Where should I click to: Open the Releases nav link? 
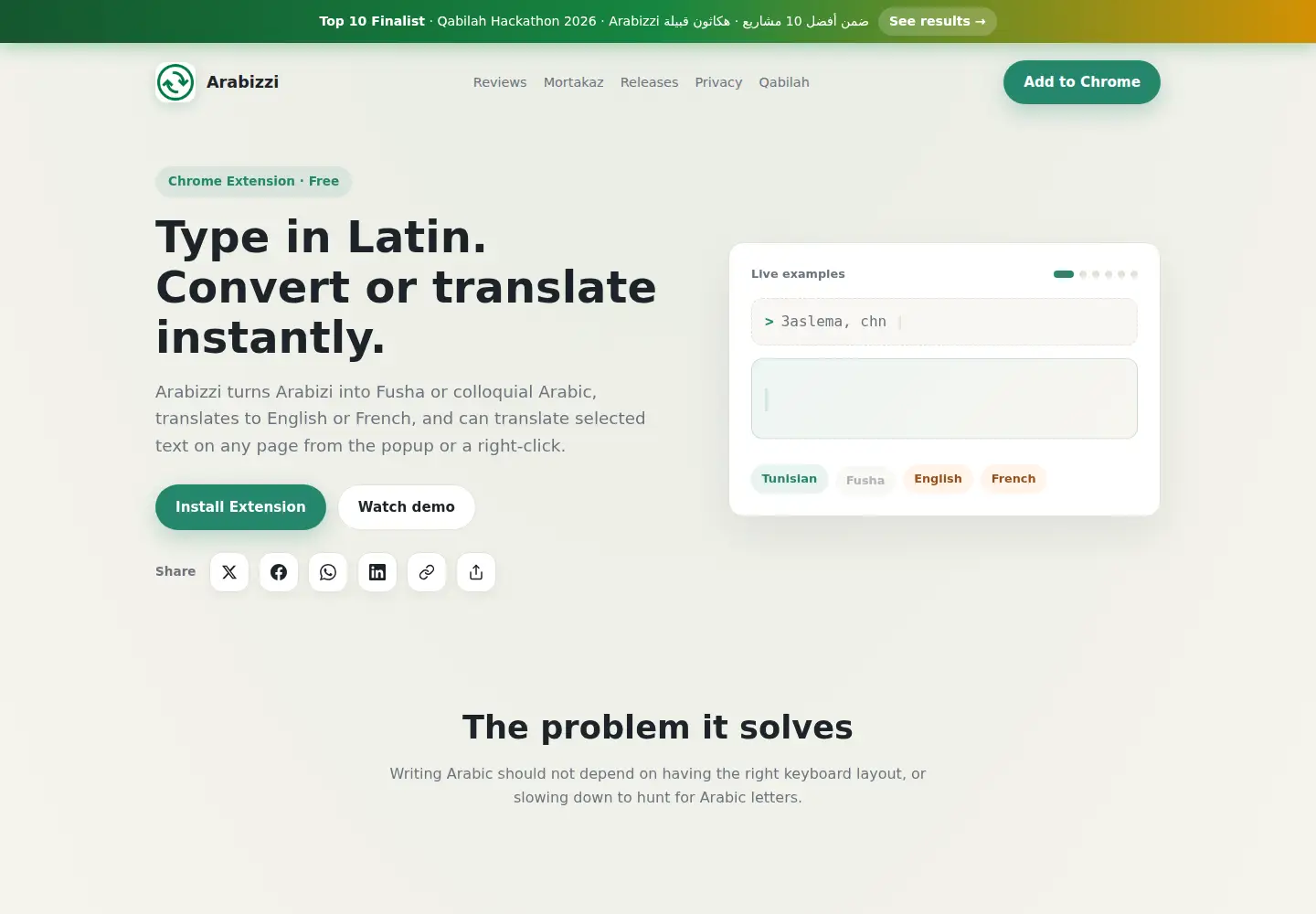coord(650,82)
